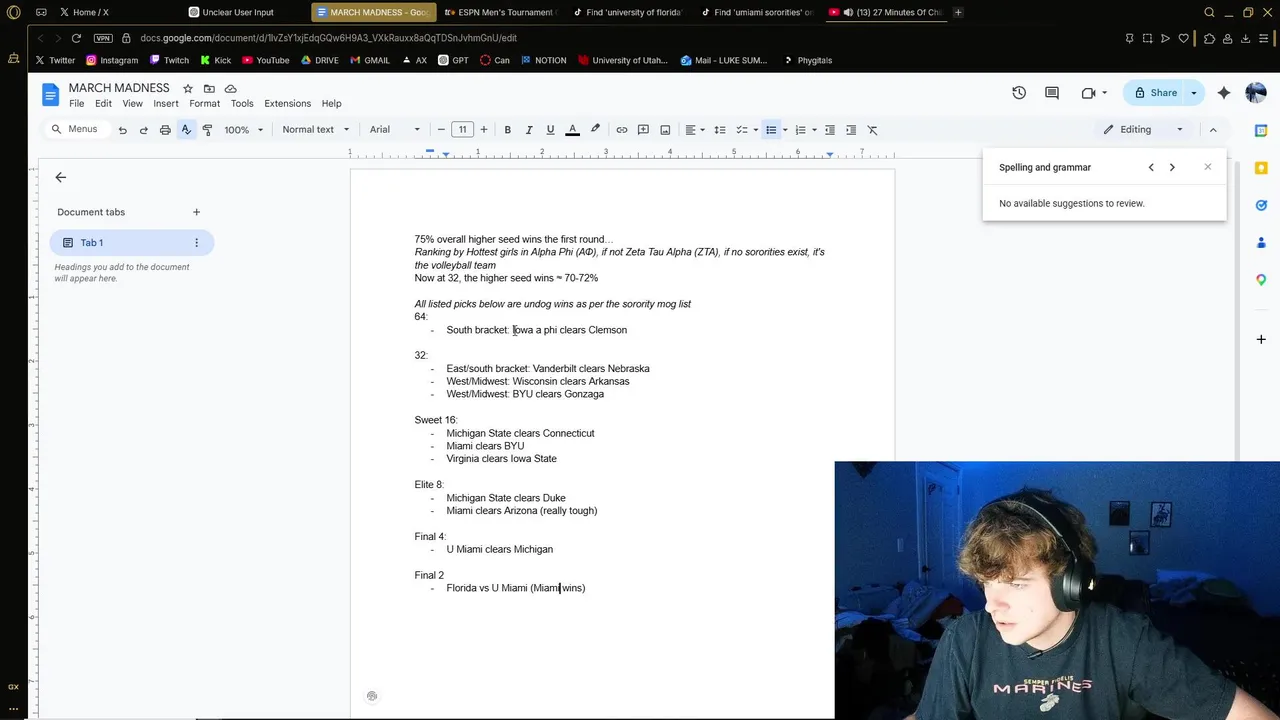Move document using folder icon
The width and height of the screenshot is (1280, 720).
[209, 89]
